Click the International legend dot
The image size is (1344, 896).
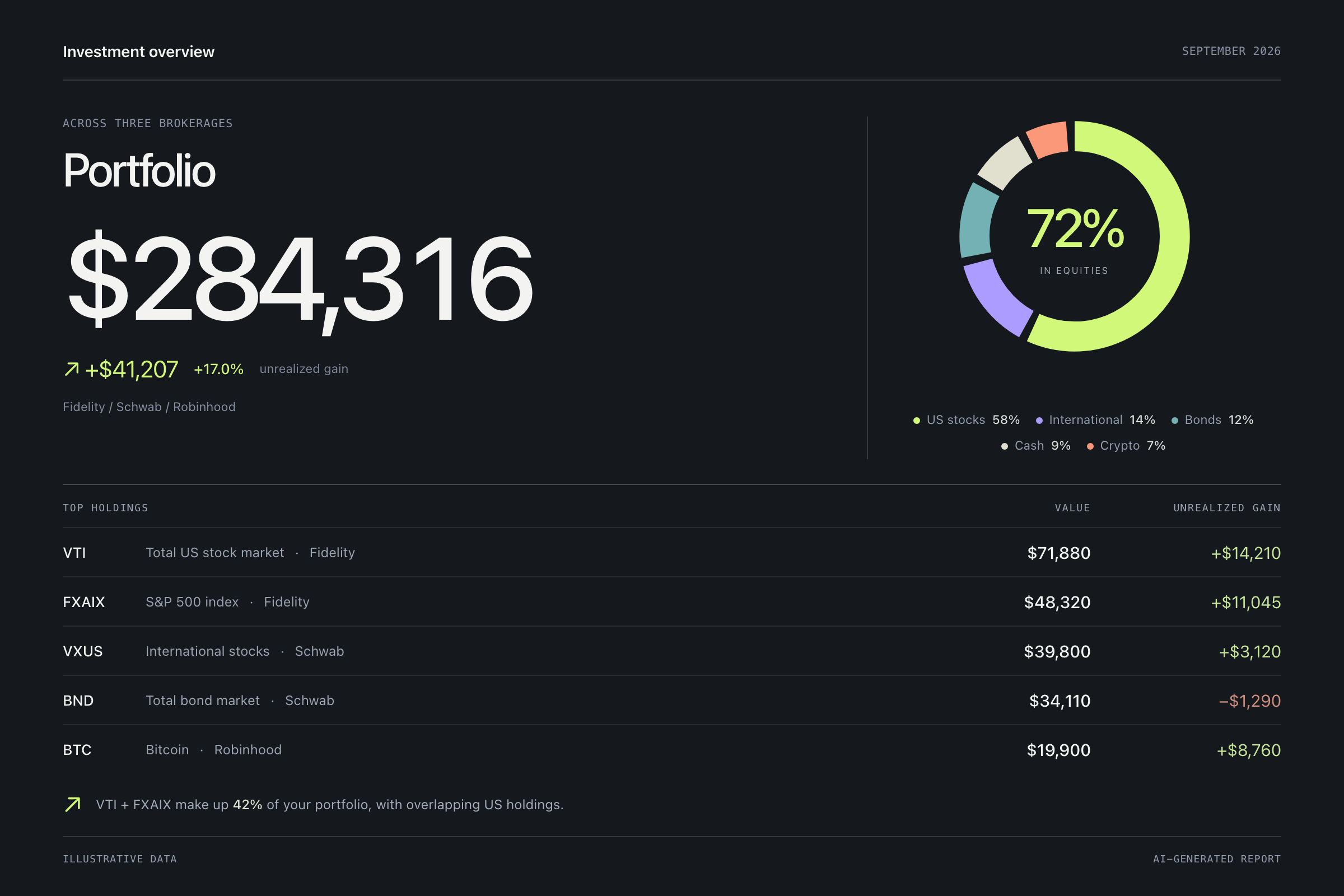pyautogui.click(x=1039, y=421)
